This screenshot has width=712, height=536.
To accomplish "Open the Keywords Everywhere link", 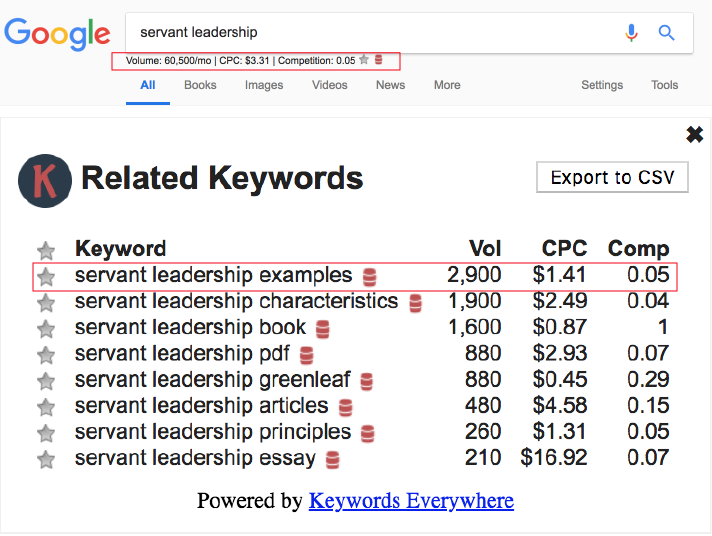I will pos(411,501).
